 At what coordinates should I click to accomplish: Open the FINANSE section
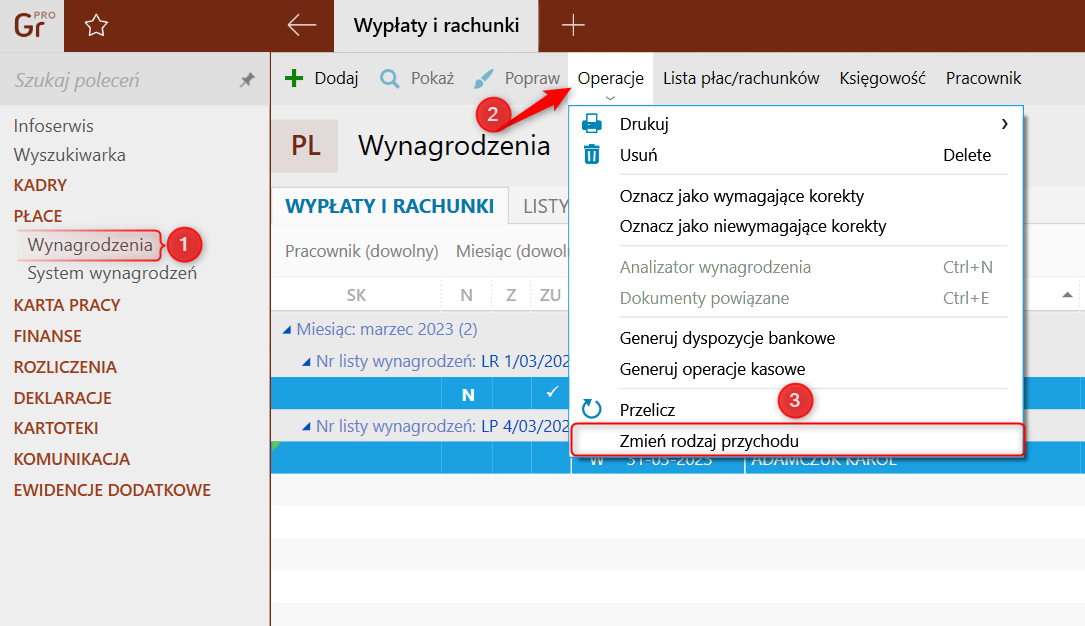(x=48, y=336)
